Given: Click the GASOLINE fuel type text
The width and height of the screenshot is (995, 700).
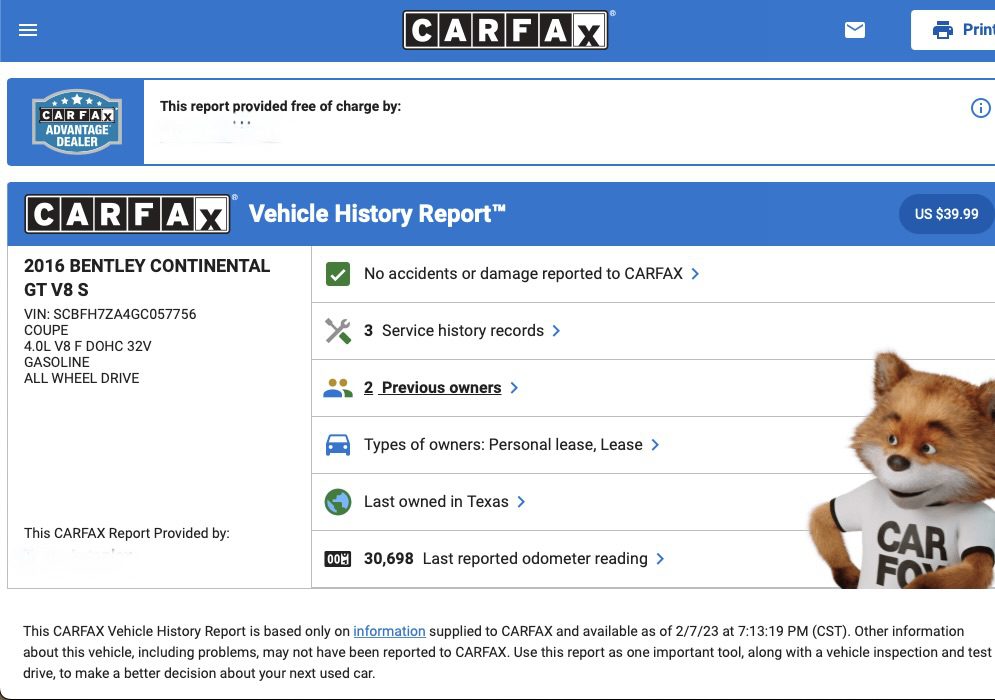Looking at the screenshot, I should point(56,362).
